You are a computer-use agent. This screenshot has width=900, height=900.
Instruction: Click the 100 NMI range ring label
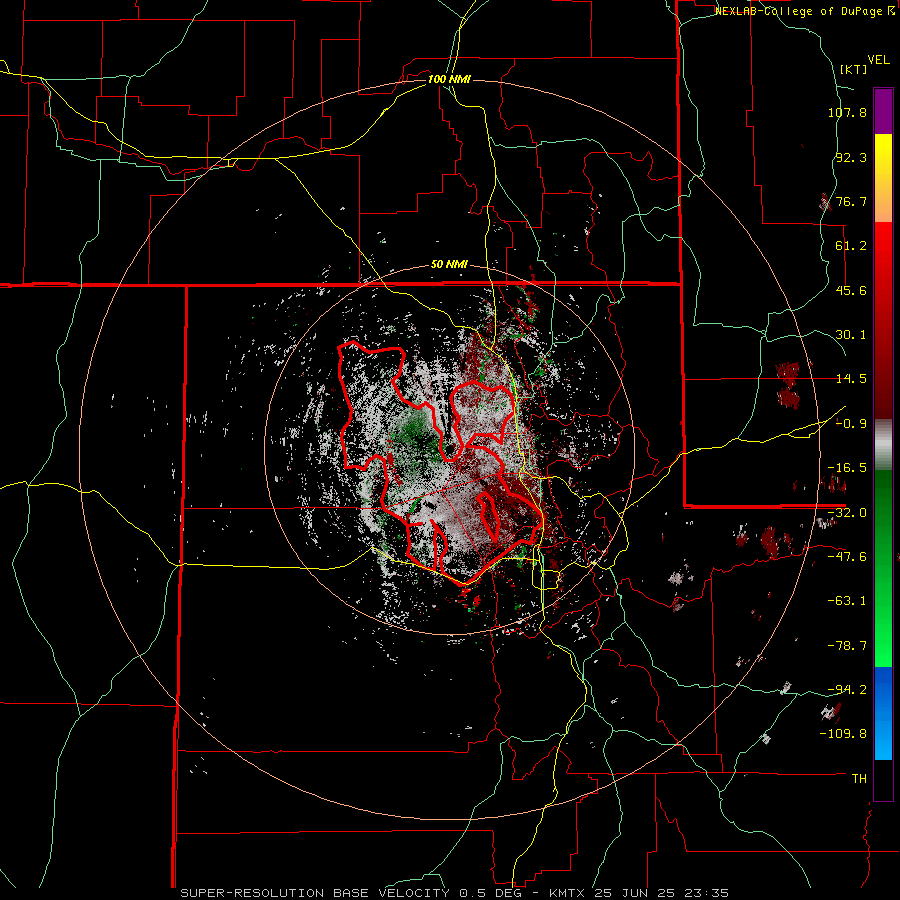pos(449,79)
